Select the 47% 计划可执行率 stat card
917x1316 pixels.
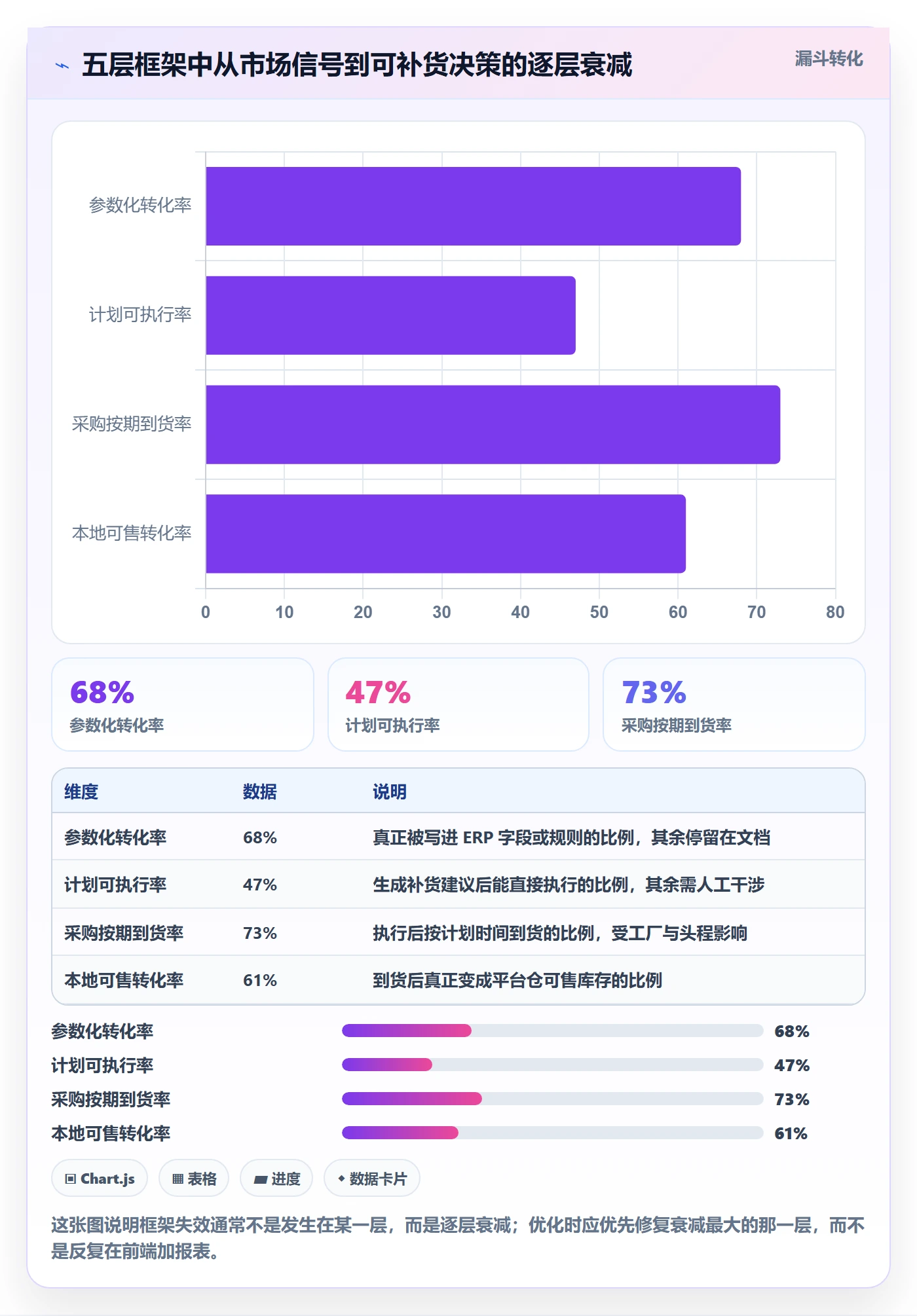click(458, 704)
